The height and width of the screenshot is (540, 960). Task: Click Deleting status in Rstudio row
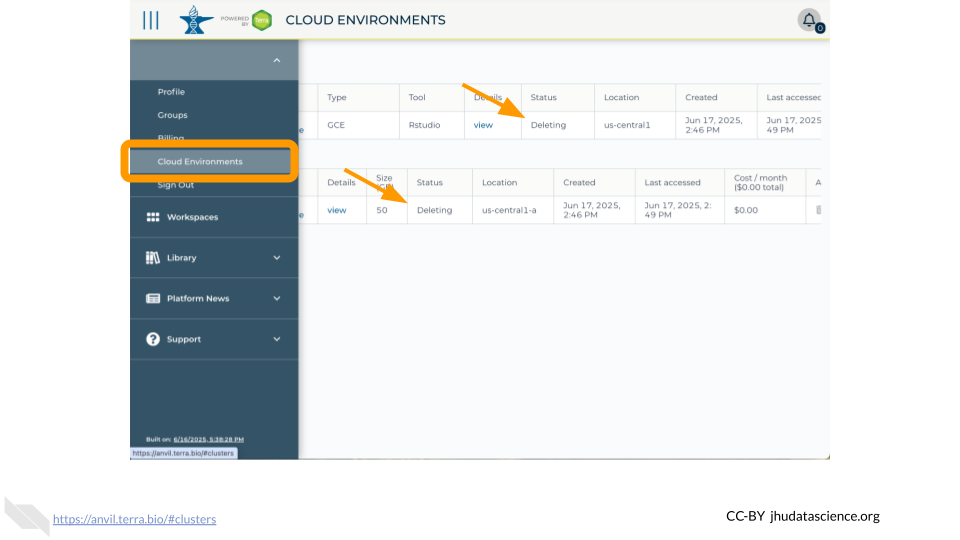pos(549,125)
